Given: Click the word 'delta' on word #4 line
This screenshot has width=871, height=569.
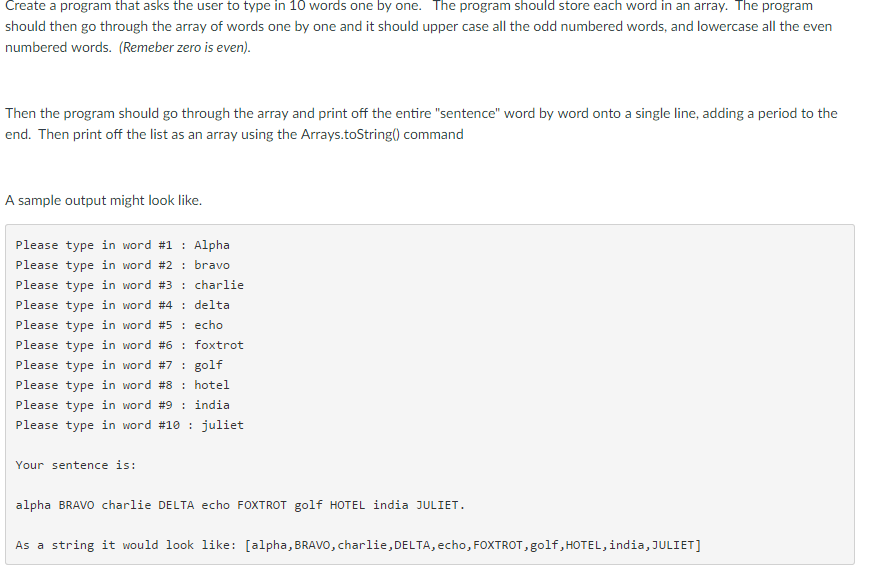Looking at the screenshot, I should 212,305.
